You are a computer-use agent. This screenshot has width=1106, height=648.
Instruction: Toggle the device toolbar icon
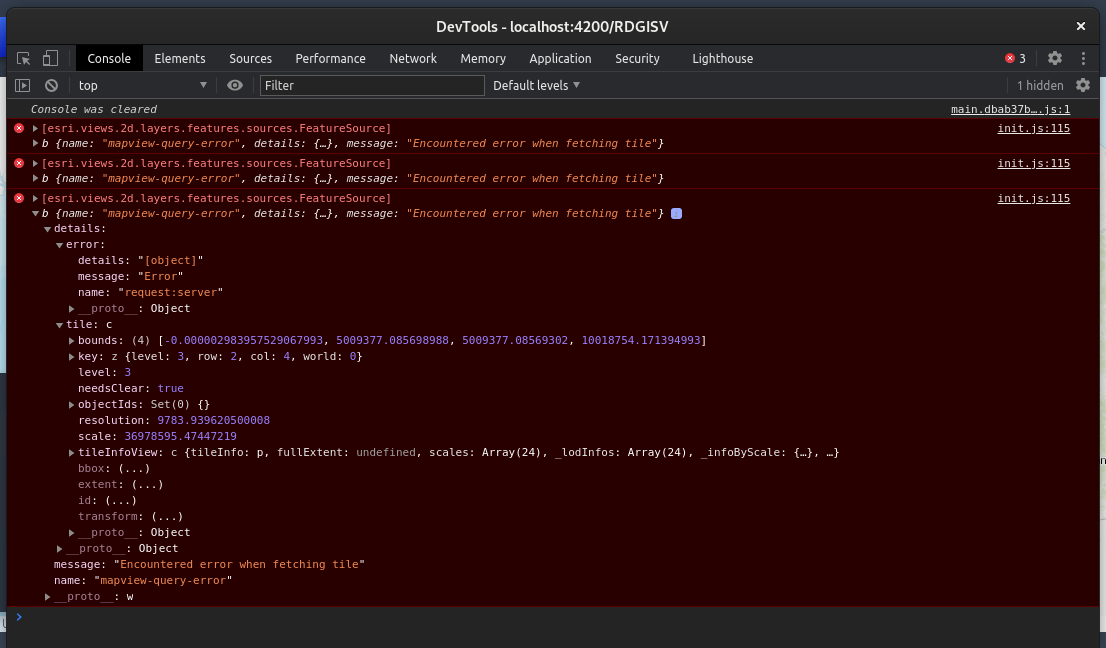tap(50, 58)
